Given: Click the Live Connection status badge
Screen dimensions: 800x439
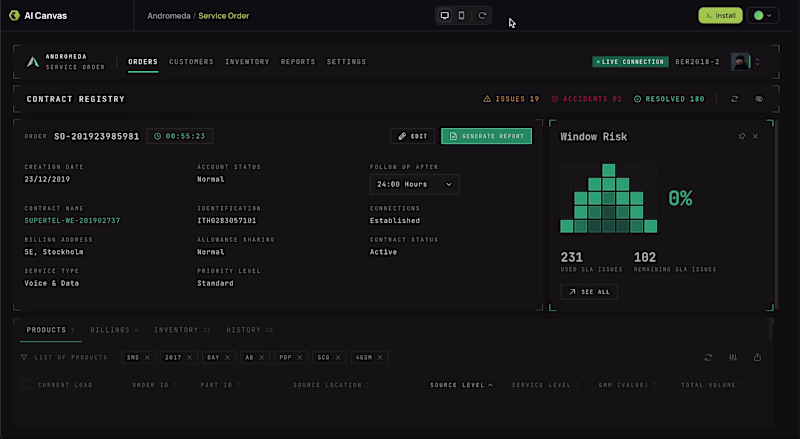Looking at the screenshot, I should coord(630,62).
